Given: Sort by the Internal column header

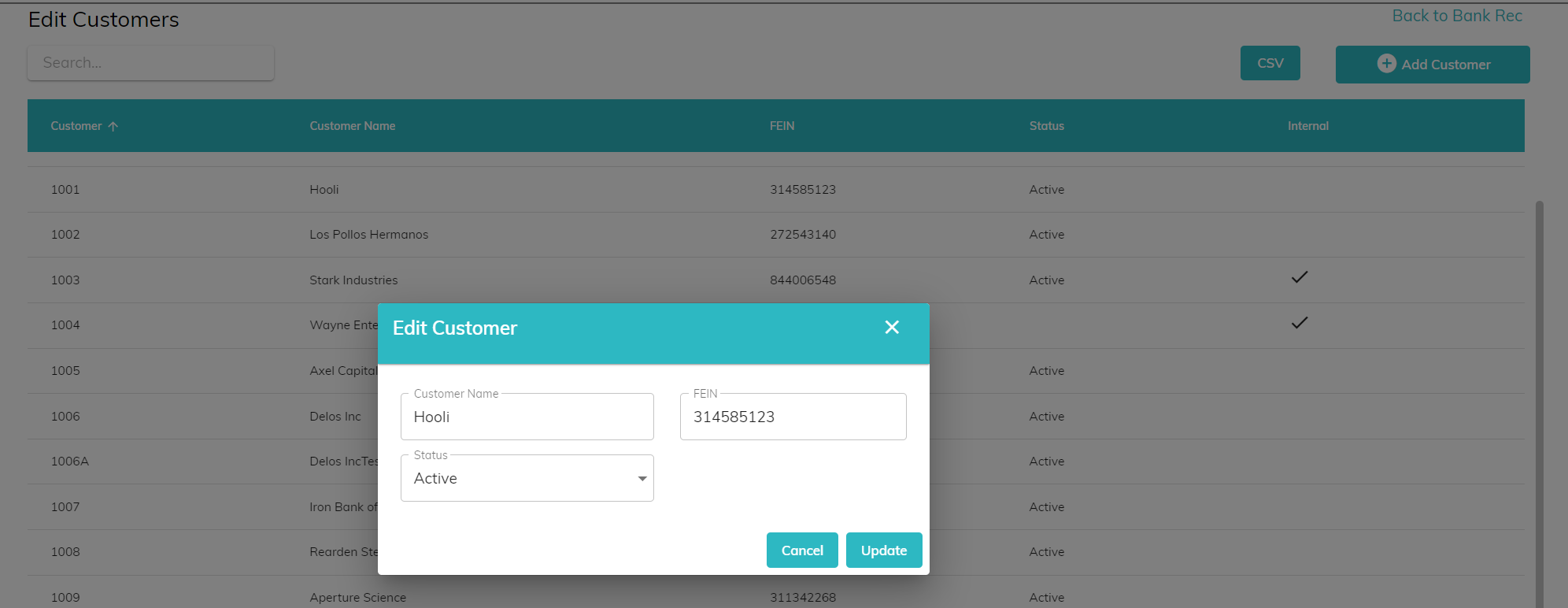Looking at the screenshot, I should point(1307,126).
